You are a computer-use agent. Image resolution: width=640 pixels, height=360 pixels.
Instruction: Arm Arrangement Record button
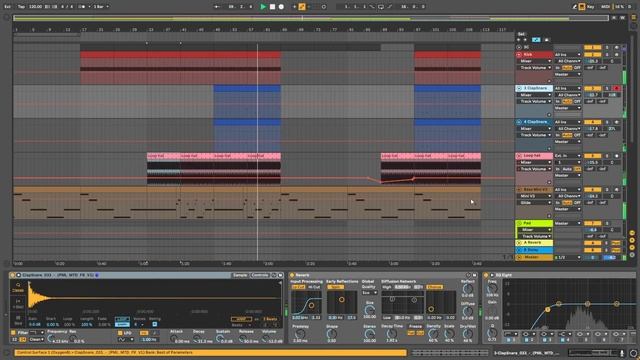point(281,7)
